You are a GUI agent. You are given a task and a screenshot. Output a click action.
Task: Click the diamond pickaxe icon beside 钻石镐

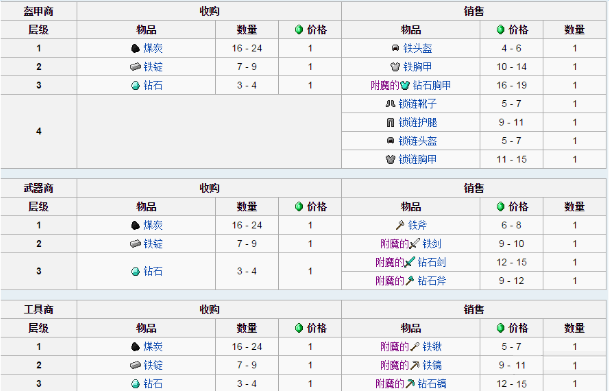pyautogui.click(x=410, y=384)
